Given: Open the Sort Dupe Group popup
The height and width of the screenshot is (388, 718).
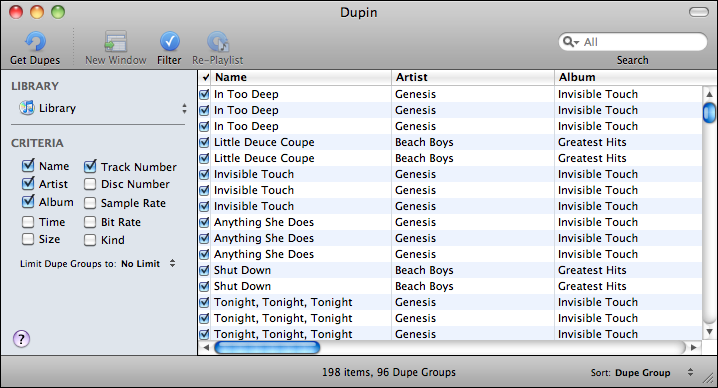Looking at the screenshot, I should coord(654,373).
